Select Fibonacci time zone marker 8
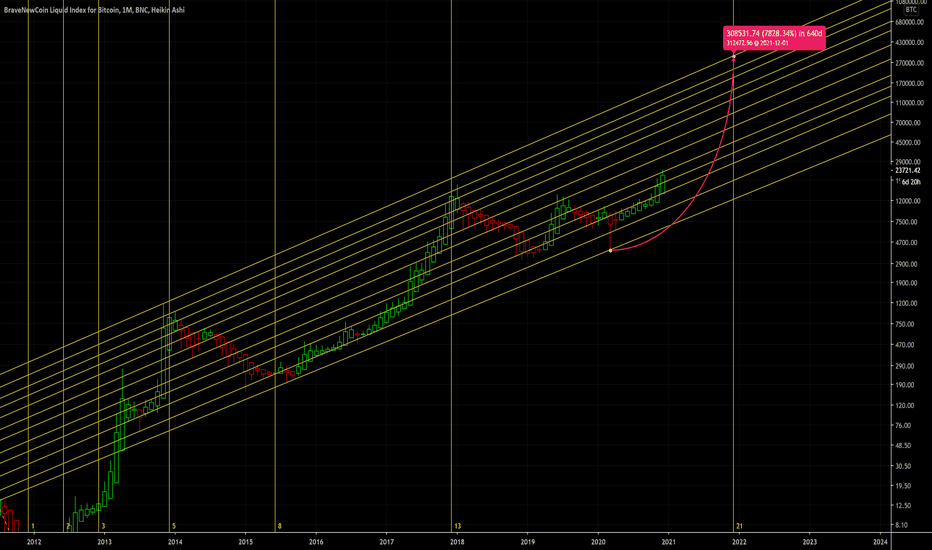Screen dimensions: 932x550 [x=279, y=526]
